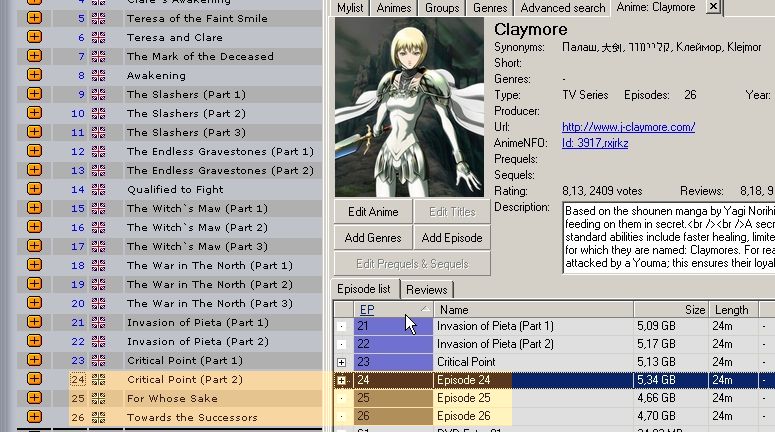The height and width of the screenshot is (432, 775).
Task: Click the Add Genres button
Action: [x=373, y=238]
